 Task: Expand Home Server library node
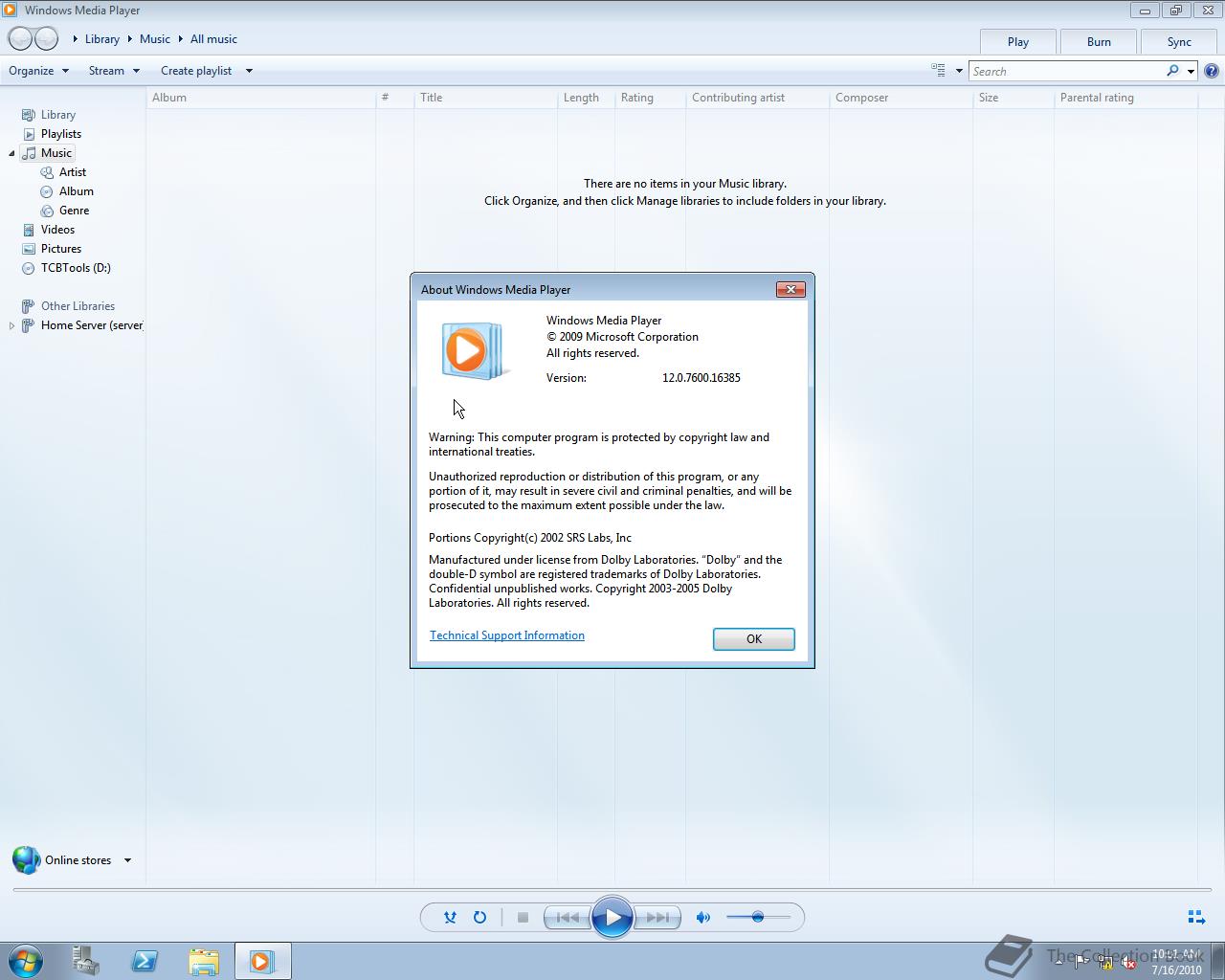[11, 325]
